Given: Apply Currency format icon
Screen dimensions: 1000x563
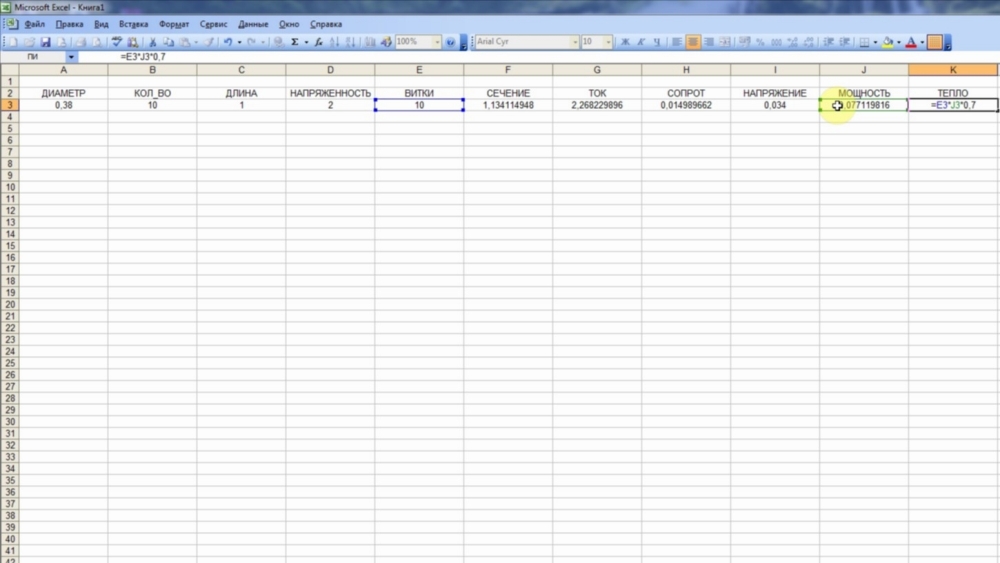Looking at the screenshot, I should click(745, 41).
